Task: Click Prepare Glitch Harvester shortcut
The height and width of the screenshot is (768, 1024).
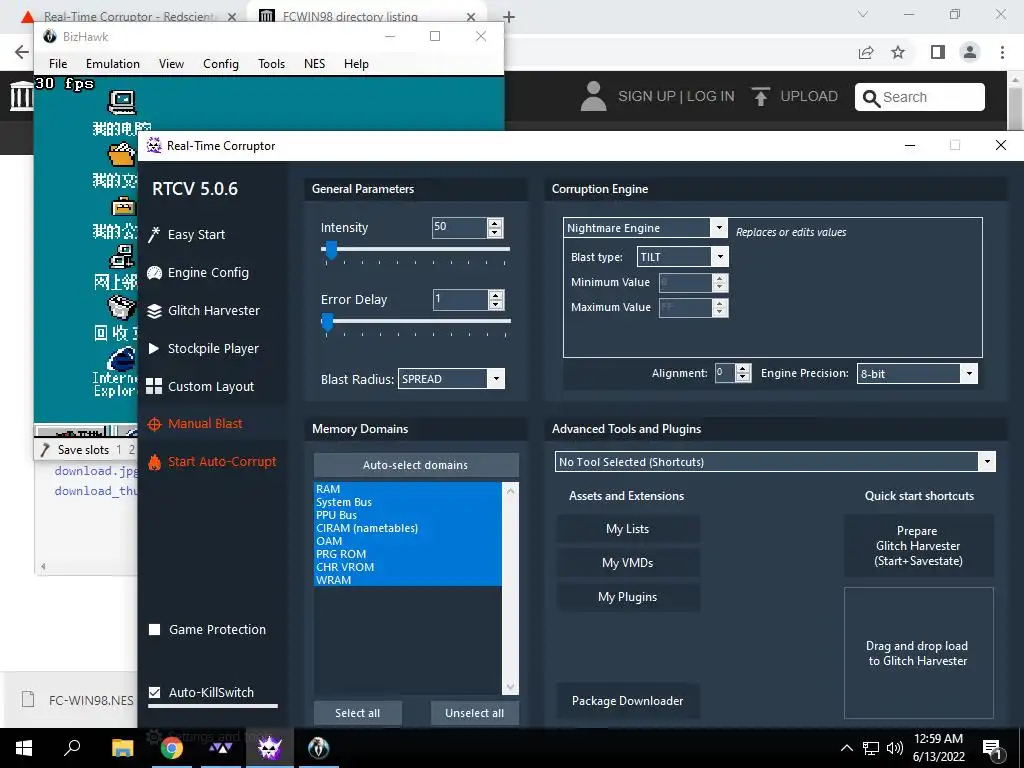Action: point(918,546)
